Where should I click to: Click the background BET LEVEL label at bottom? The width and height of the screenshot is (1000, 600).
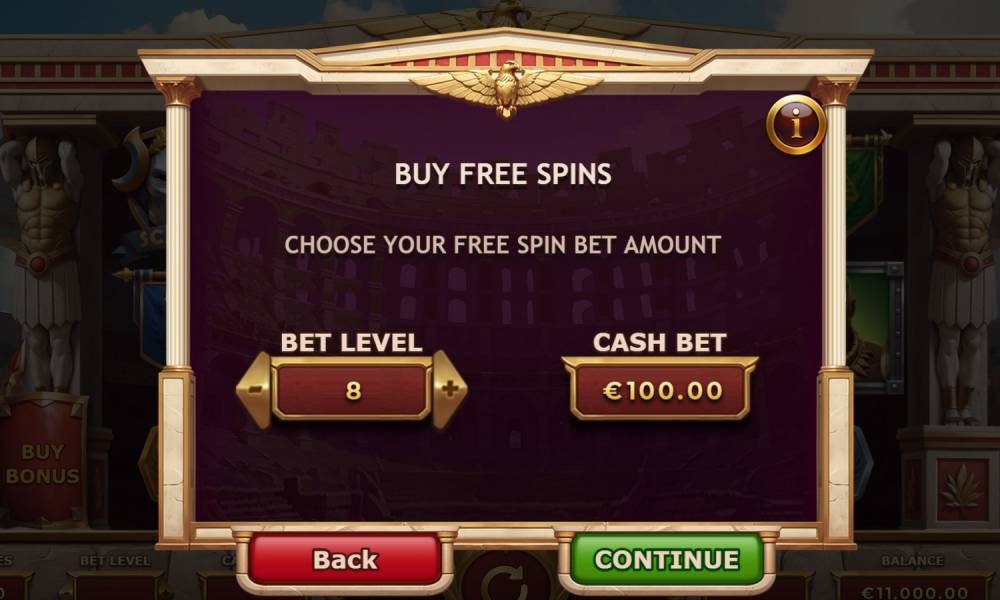tap(115, 560)
